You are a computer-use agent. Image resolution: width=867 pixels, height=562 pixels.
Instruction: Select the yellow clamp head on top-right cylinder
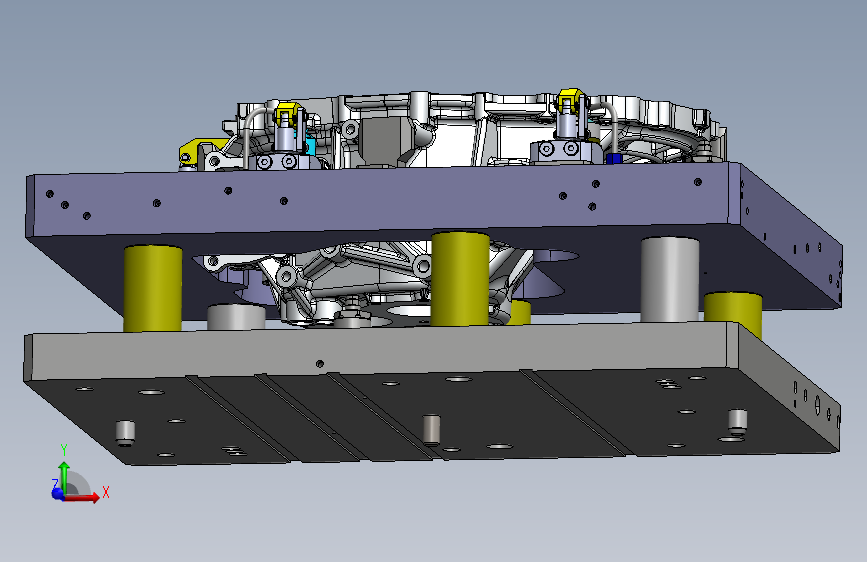[571, 101]
